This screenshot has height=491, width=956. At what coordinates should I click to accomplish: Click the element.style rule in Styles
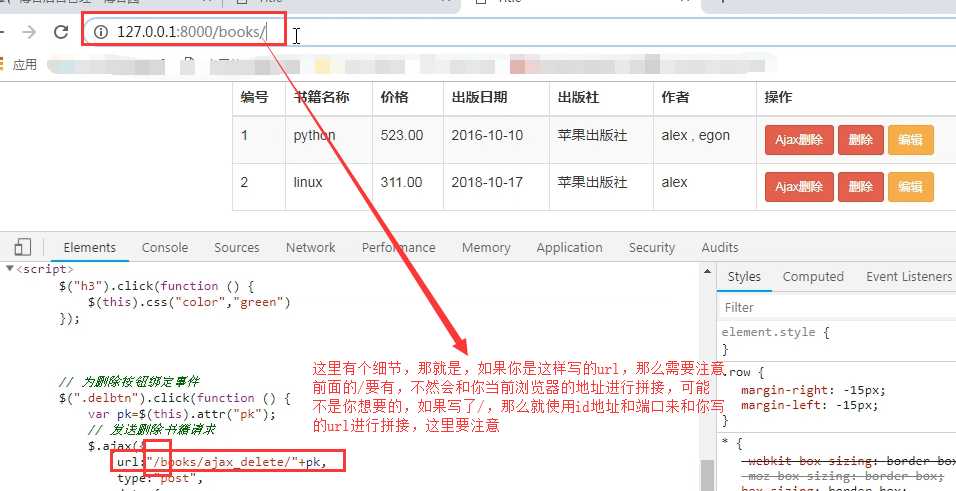click(x=776, y=333)
